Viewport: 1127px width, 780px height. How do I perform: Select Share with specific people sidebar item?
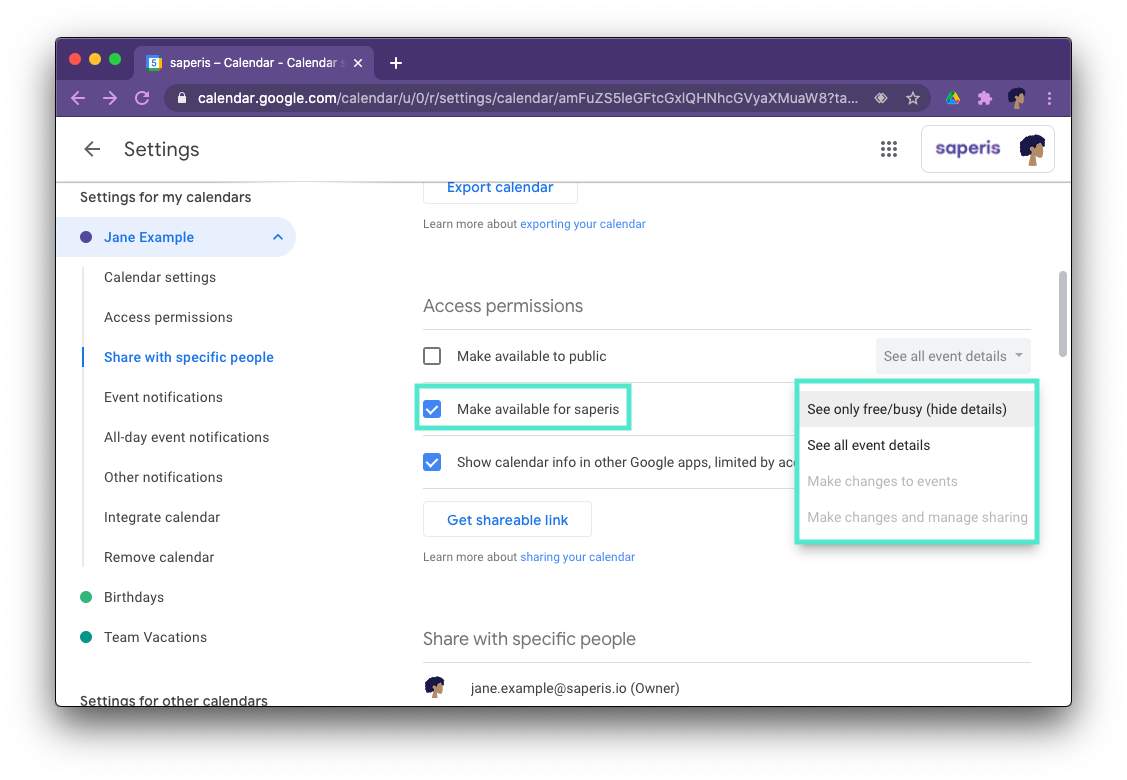(x=188, y=357)
